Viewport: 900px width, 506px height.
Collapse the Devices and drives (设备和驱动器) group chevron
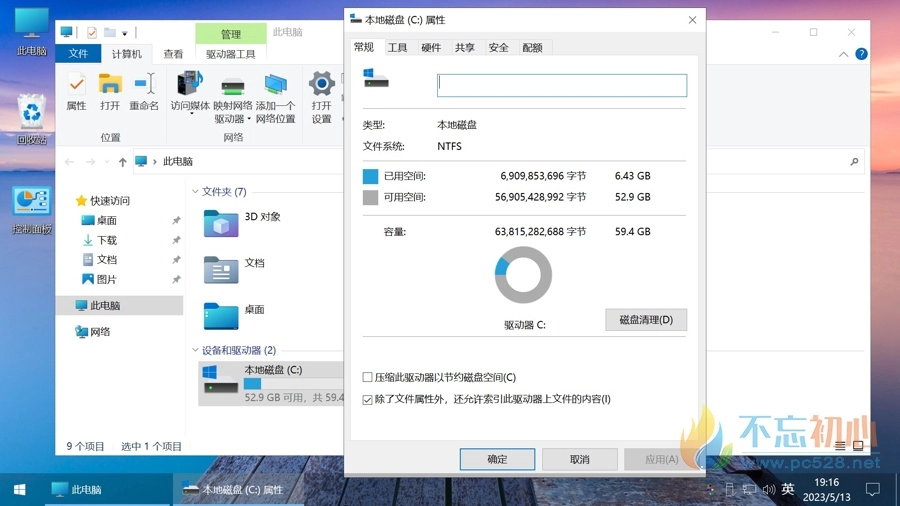195,350
